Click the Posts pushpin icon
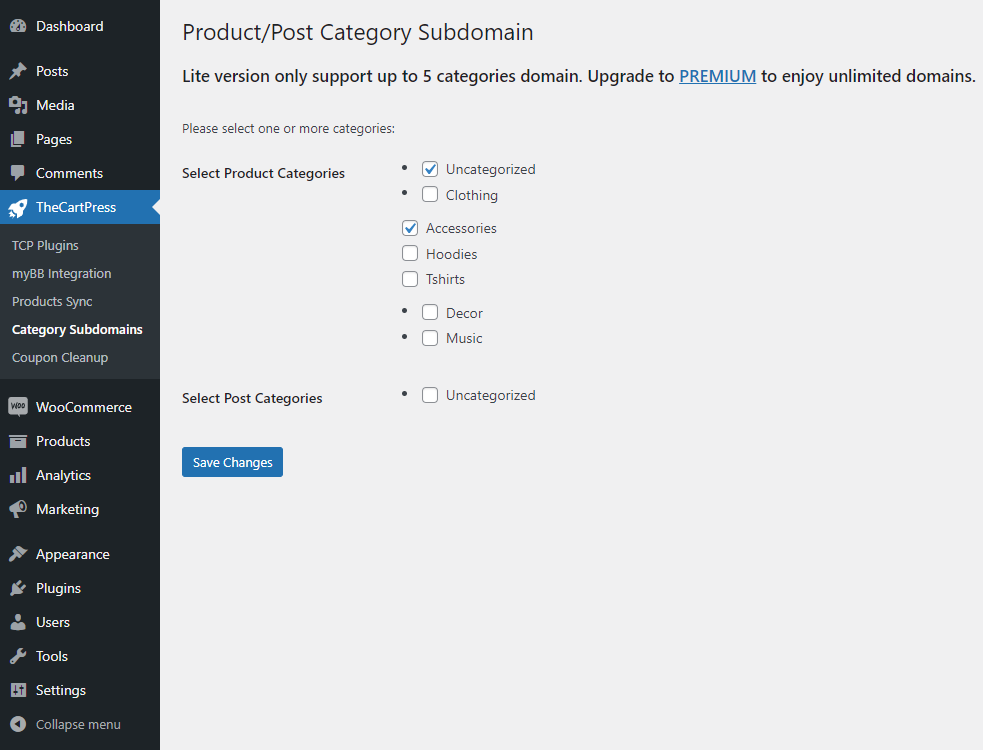 click(x=18, y=71)
